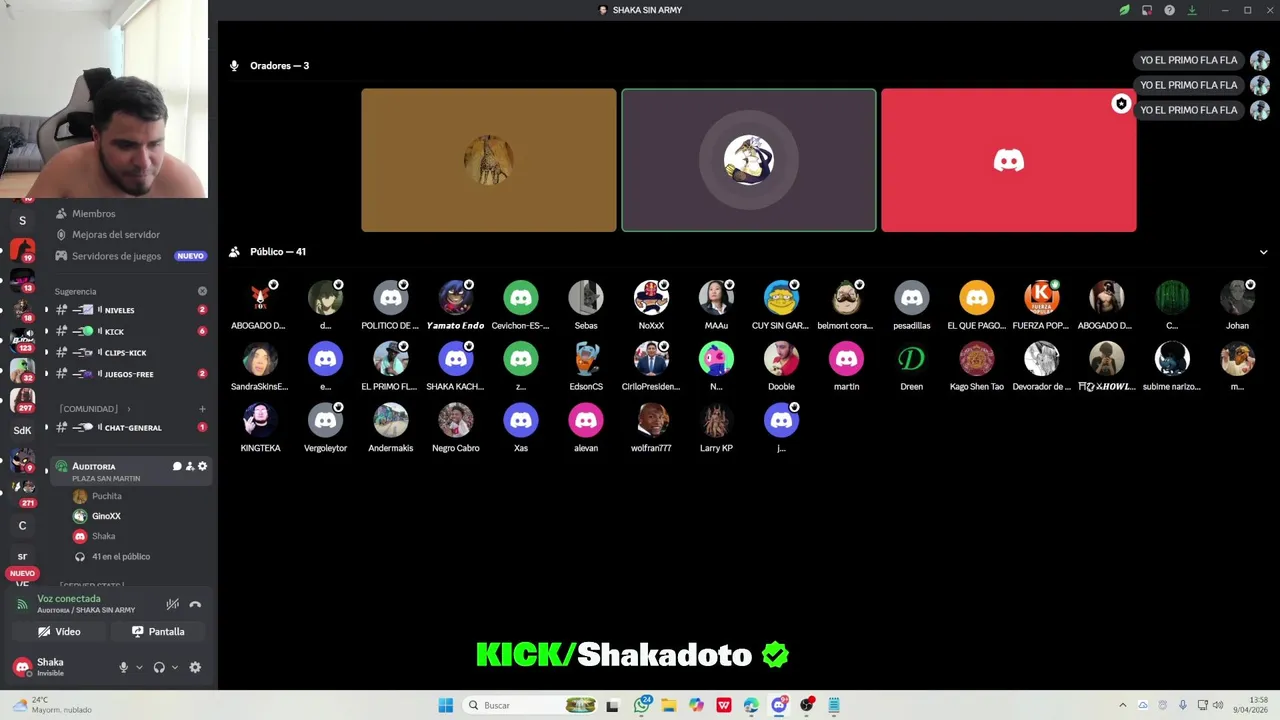Open user settings gear
Viewport: 1280px width, 720px height.
(195, 667)
